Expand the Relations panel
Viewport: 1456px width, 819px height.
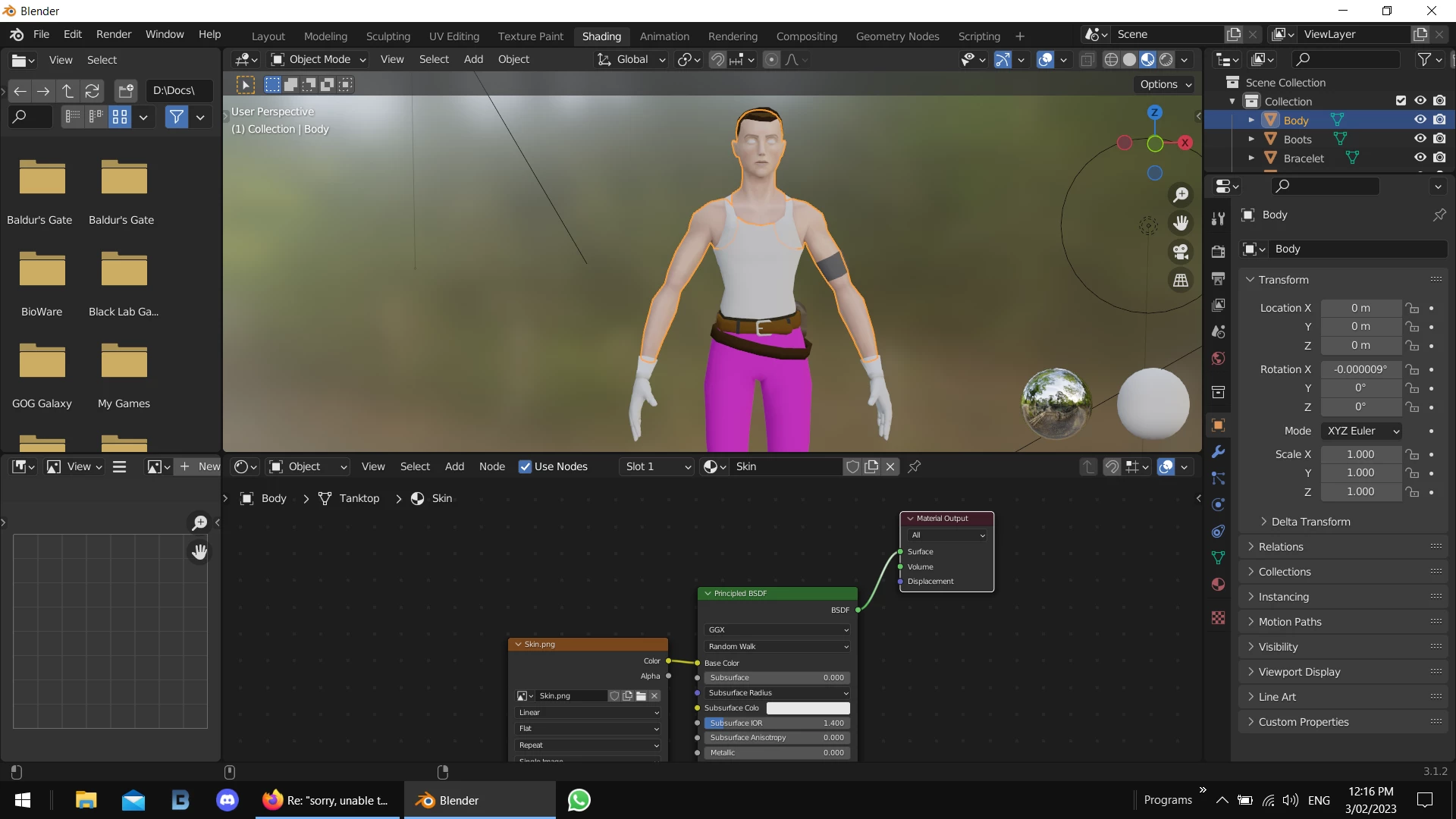click(1281, 547)
